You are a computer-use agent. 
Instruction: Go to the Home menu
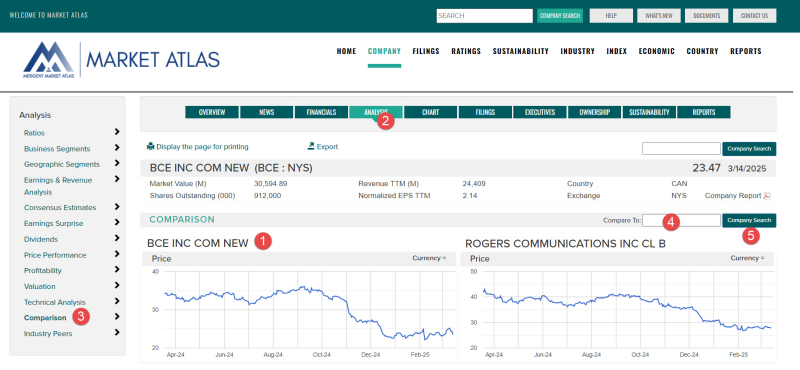346,51
